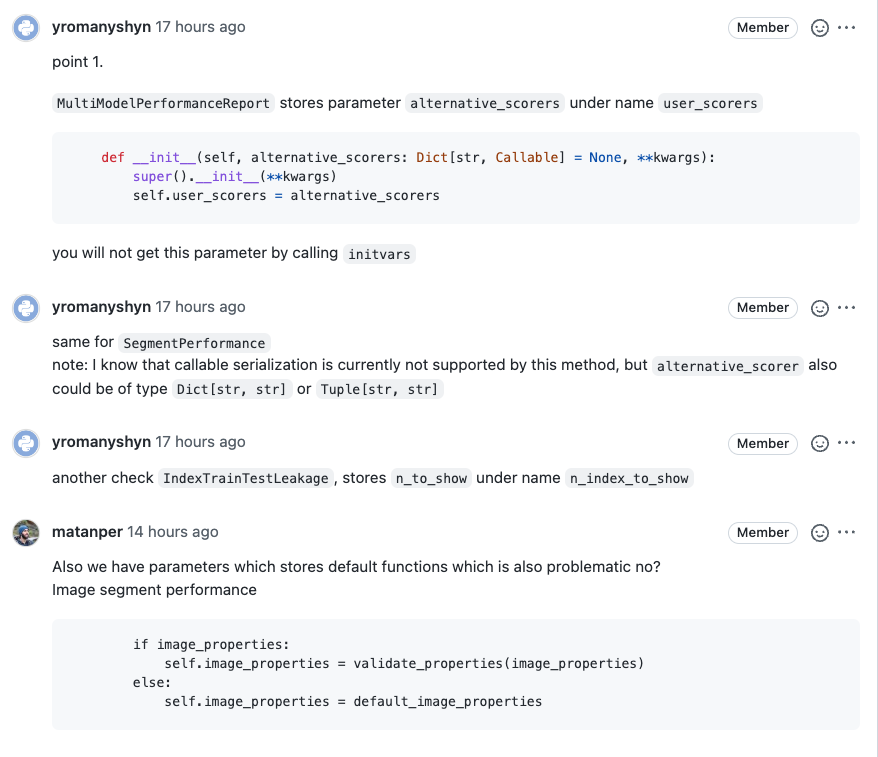
Task: Click 'SegmentPerformance' inline code
Action: (x=194, y=343)
